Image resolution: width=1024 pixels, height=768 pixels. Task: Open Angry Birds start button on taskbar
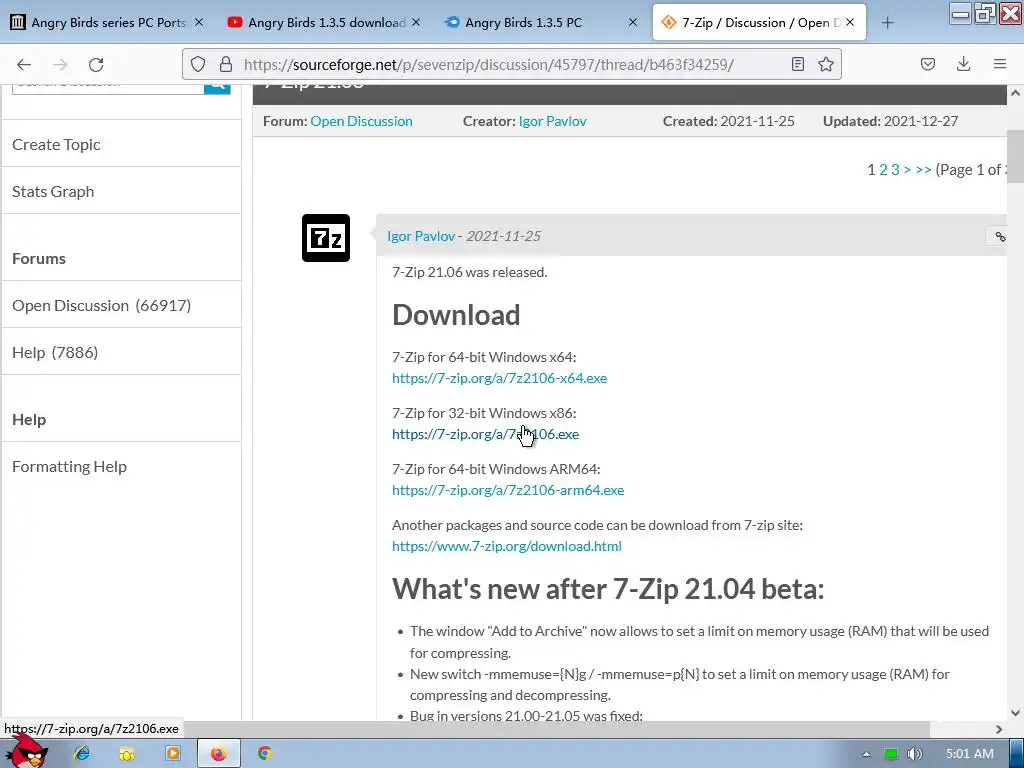point(26,752)
